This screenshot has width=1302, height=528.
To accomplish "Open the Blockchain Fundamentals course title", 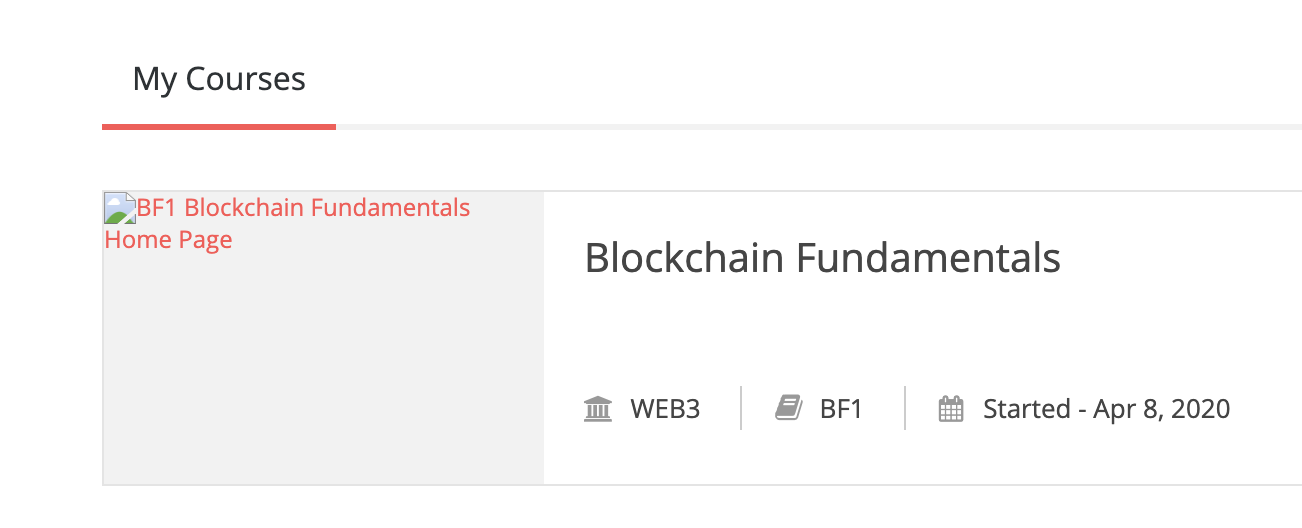I will (822, 258).
